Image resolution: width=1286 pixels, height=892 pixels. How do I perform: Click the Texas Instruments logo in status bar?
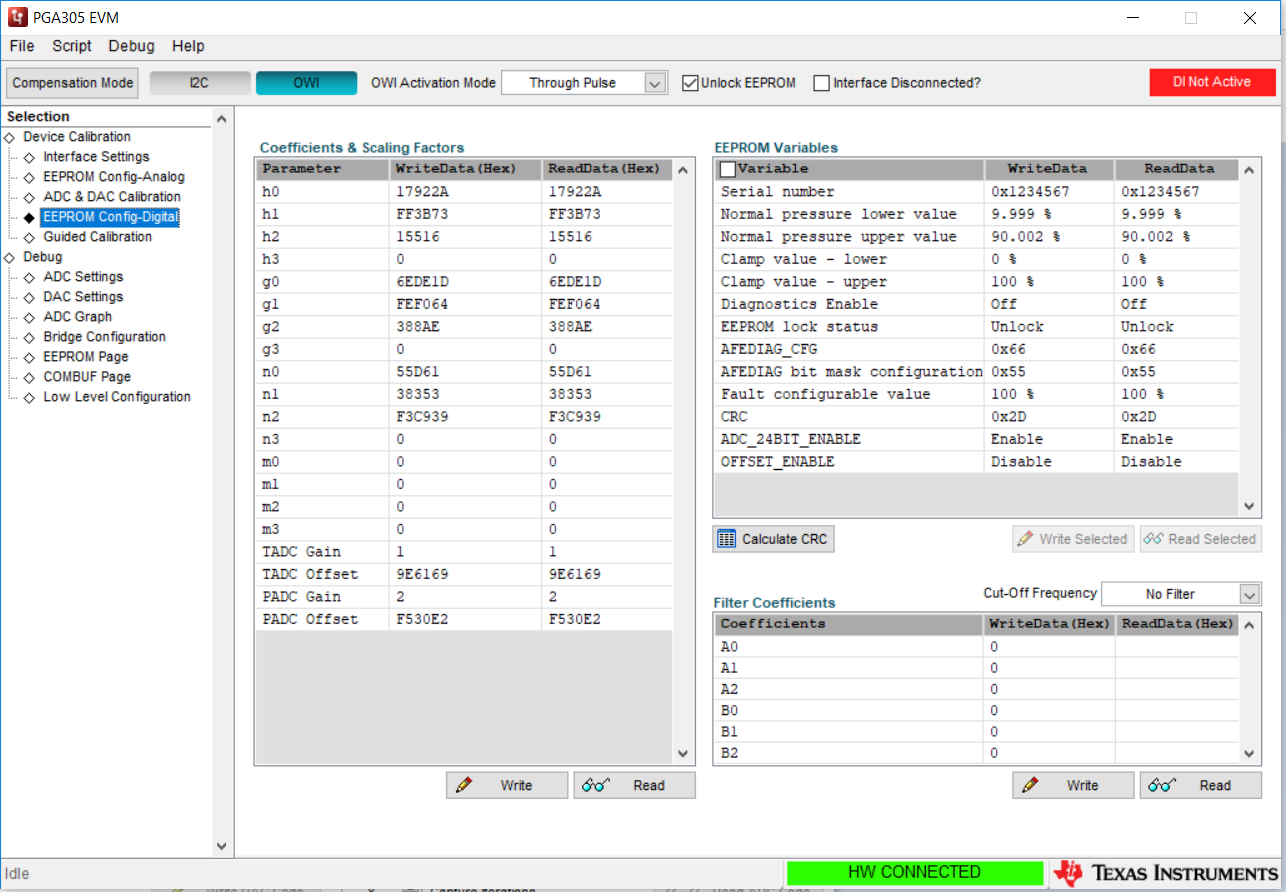coord(1166,873)
